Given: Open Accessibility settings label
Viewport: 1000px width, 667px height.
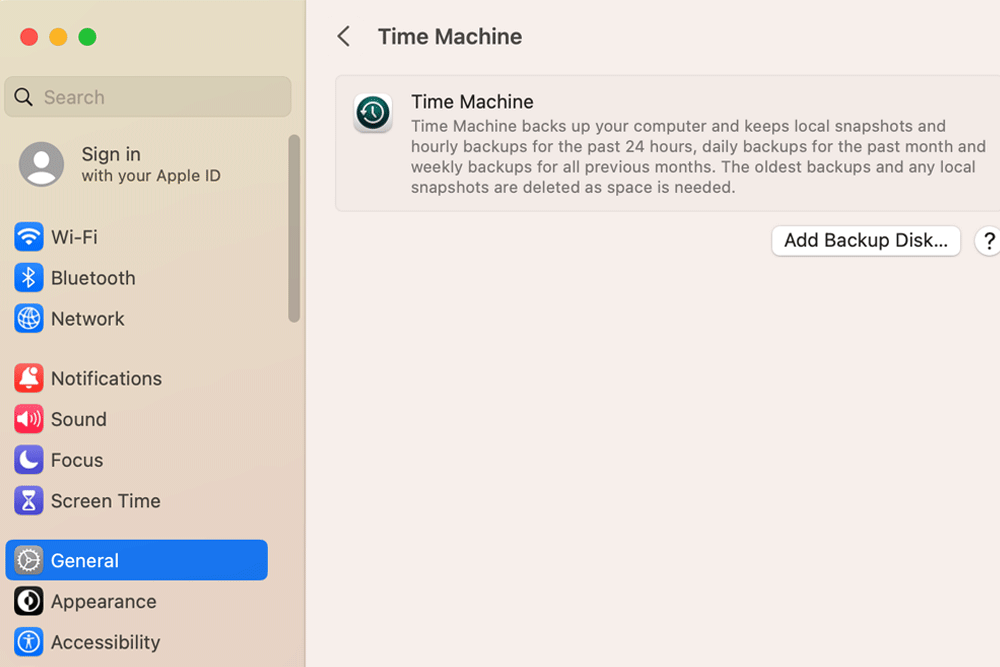Looking at the screenshot, I should pyautogui.click(x=105, y=642).
